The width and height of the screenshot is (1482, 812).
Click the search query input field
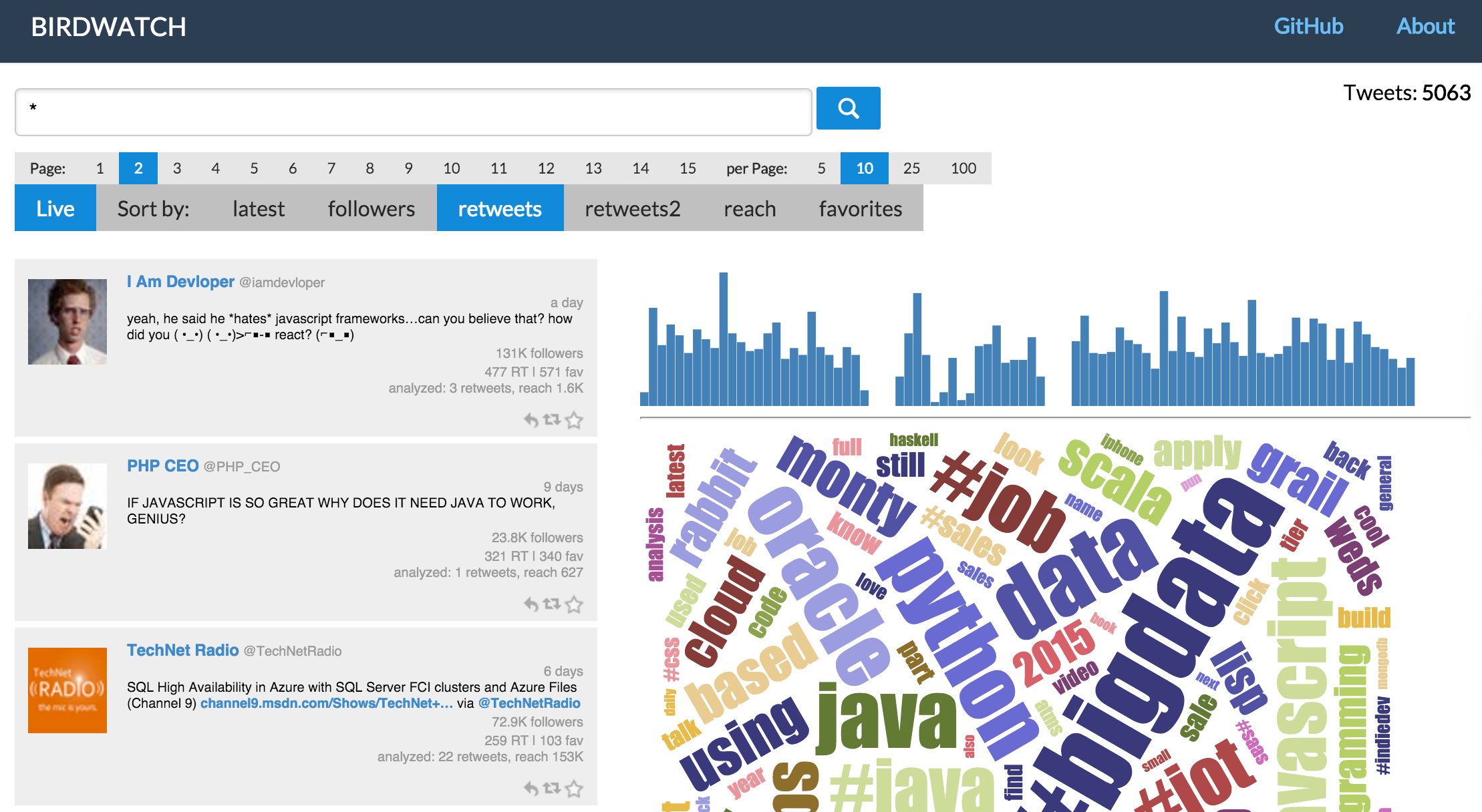pos(413,112)
